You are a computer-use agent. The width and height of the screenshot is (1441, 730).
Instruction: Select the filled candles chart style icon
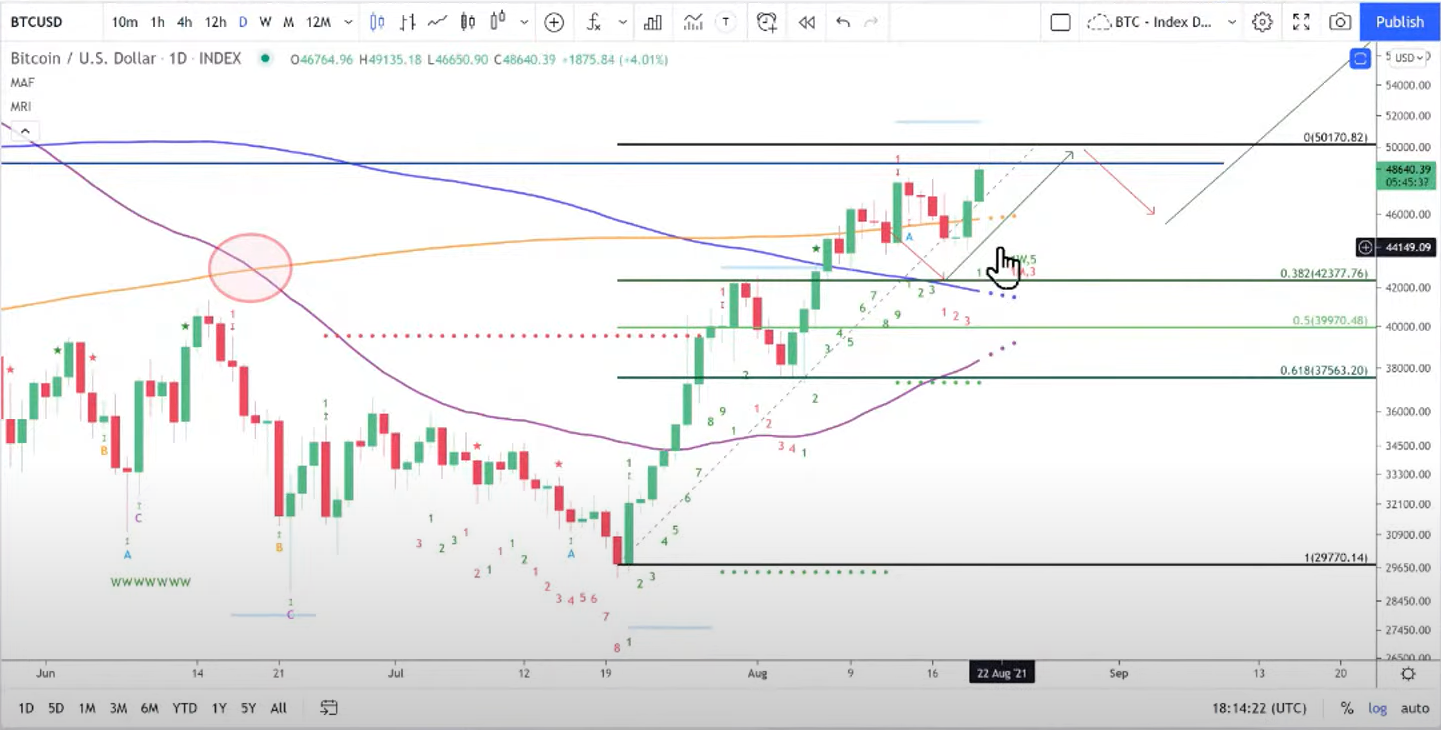pyautogui.click(x=467, y=22)
